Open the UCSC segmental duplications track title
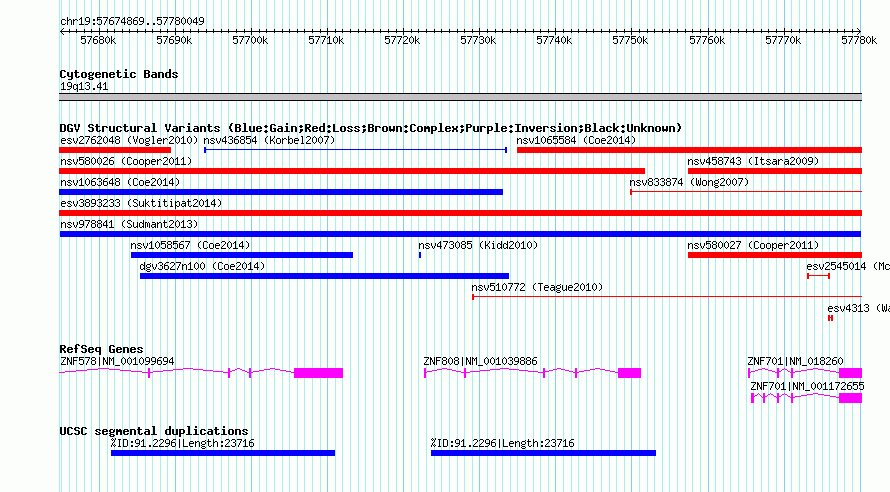This screenshot has height=492, width=890. [154, 431]
